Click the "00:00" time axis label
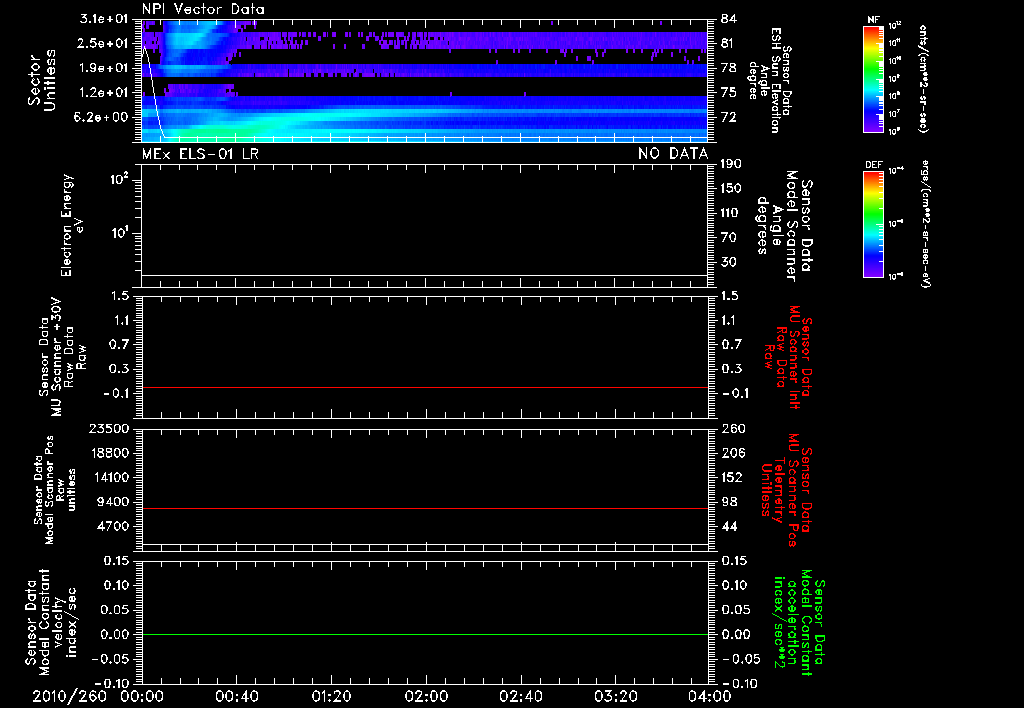1024x708 pixels. point(142,696)
